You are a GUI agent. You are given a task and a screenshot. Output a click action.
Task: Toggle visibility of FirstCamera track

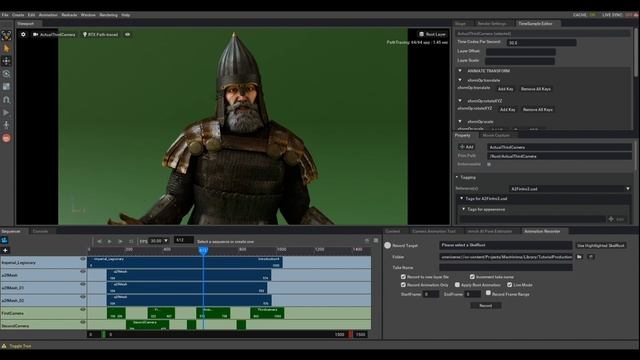pyautogui.click(x=83, y=309)
